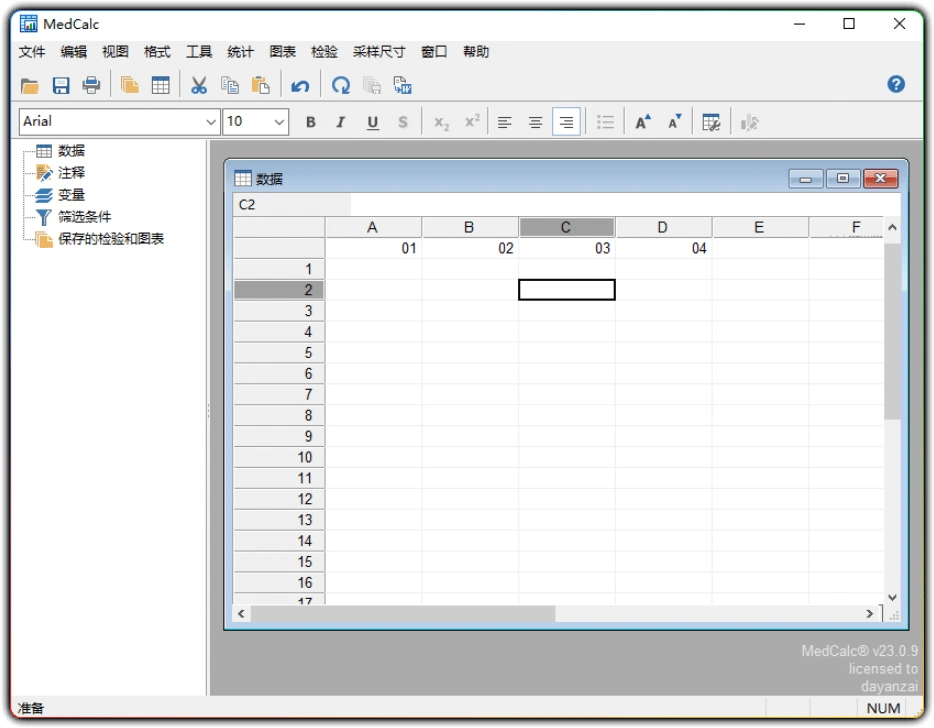
Task: Undo the last action with the arrow icon
Action: click(x=300, y=85)
